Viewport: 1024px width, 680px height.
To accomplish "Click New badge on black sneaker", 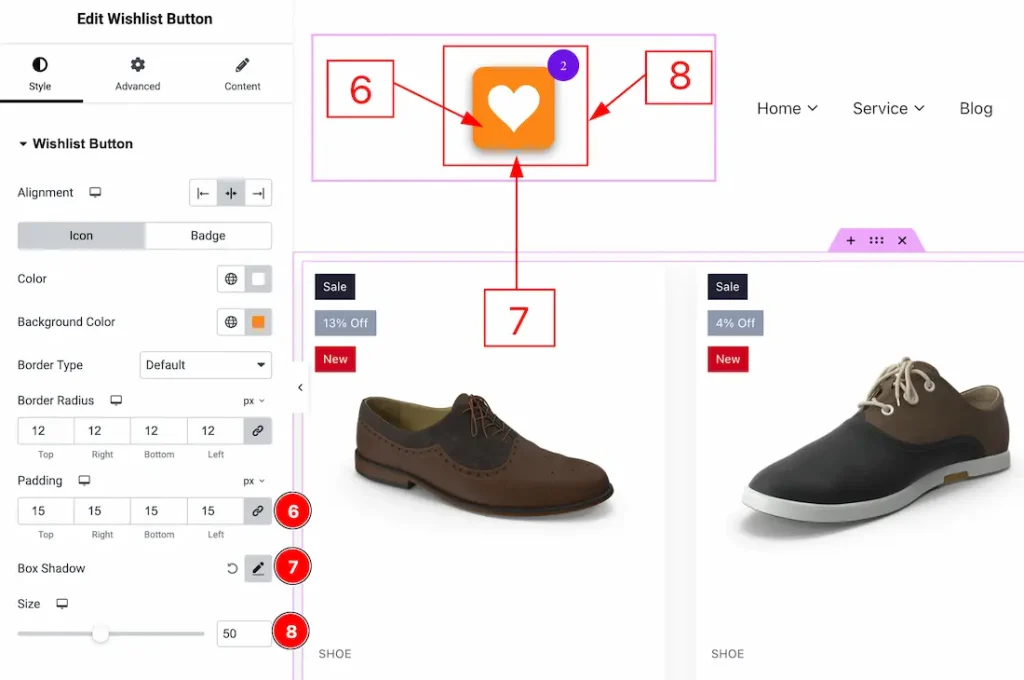I will pos(728,359).
